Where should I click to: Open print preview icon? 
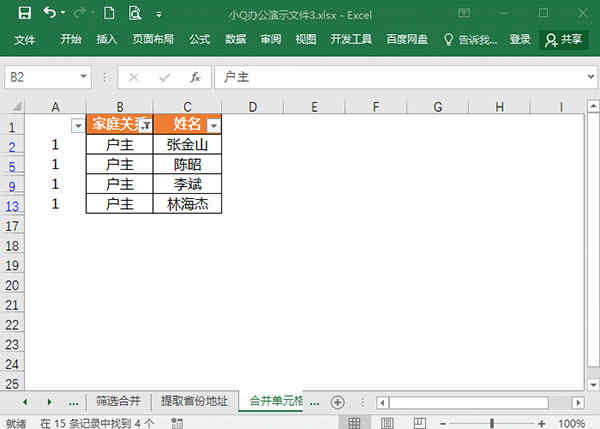point(135,13)
